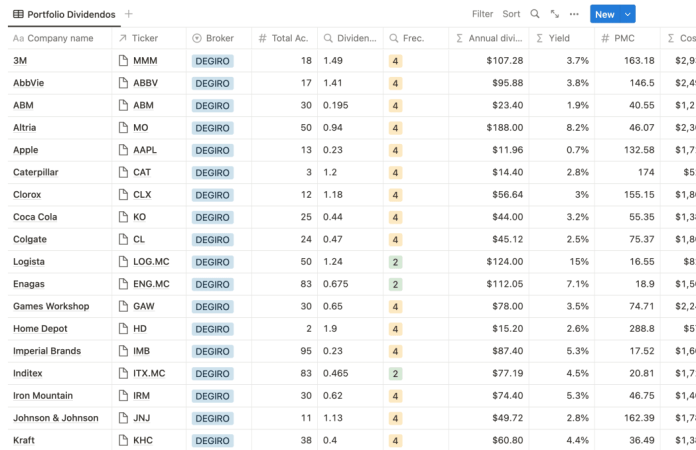The width and height of the screenshot is (696, 450).
Task: Open the Games Workshop company page
Action: point(51,306)
